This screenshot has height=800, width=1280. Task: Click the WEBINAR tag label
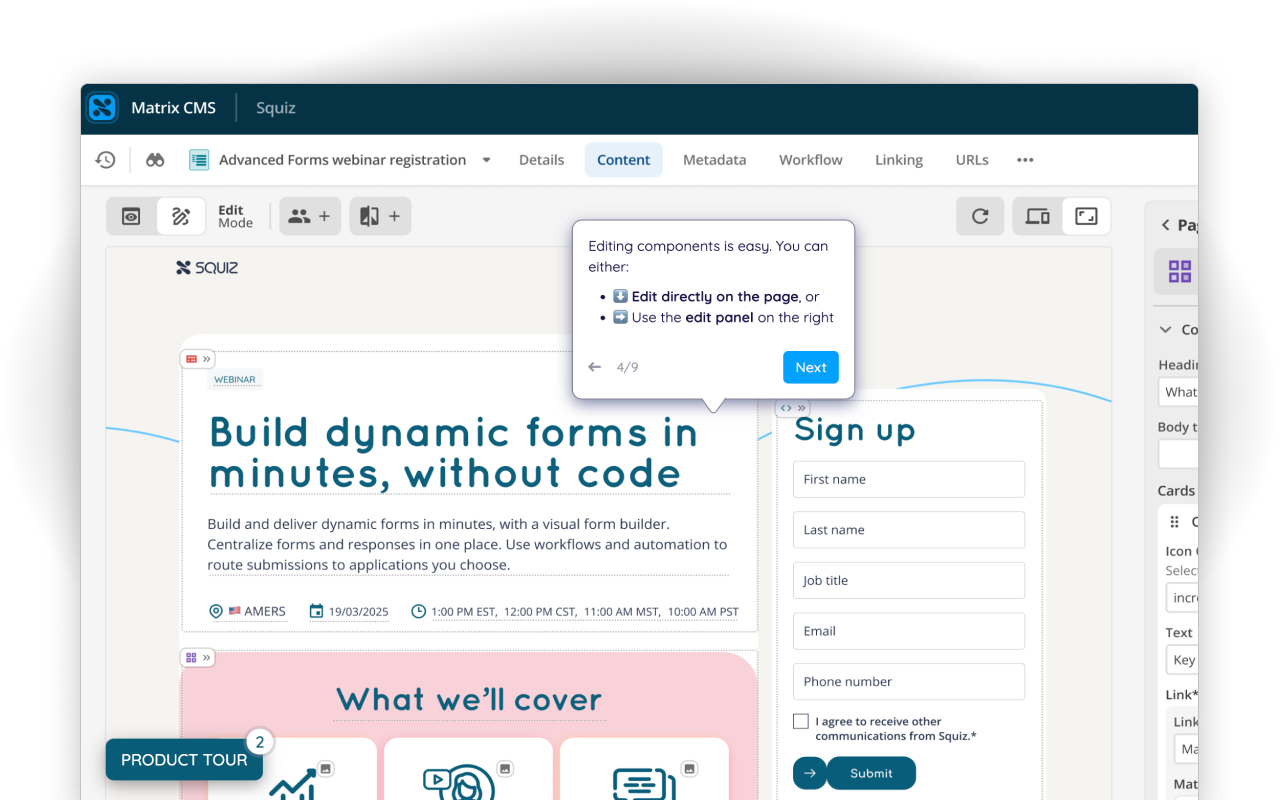[235, 380]
